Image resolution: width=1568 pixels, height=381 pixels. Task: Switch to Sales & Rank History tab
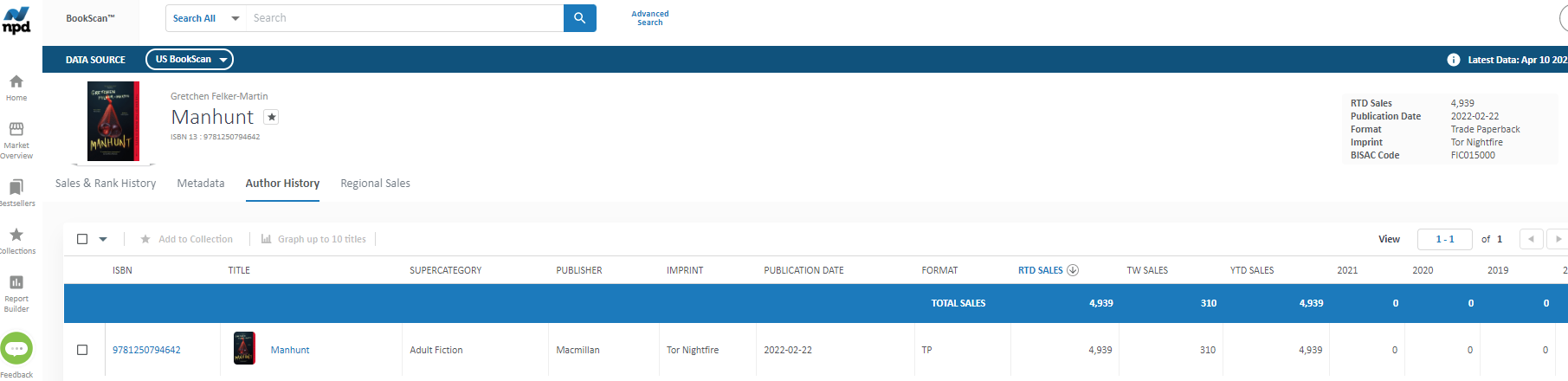pyautogui.click(x=106, y=184)
